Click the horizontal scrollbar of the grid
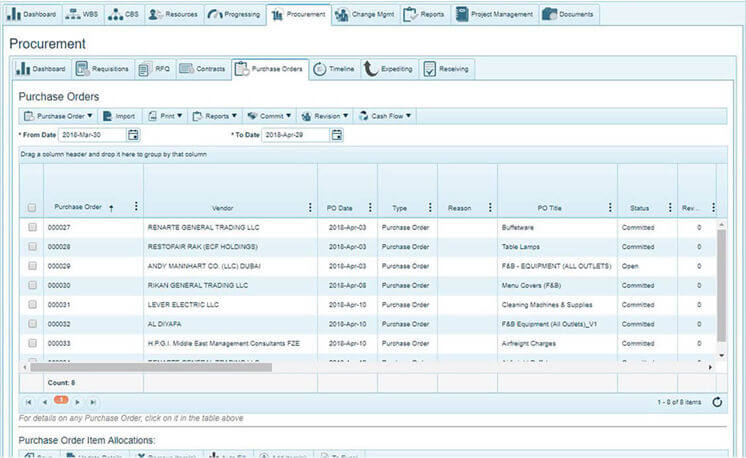The height and width of the screenshot is (458, 746). point(150,367)
